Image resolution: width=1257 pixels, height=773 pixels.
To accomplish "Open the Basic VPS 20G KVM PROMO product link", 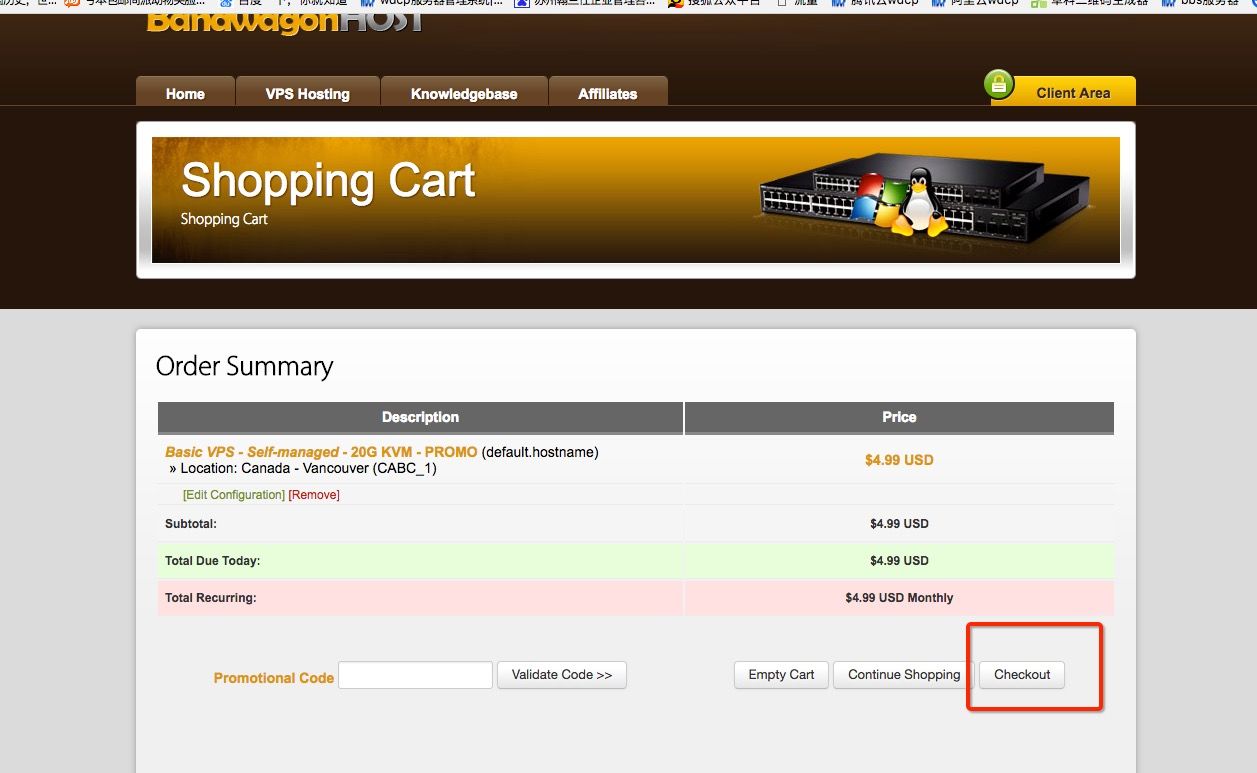I will click(321, 452).
